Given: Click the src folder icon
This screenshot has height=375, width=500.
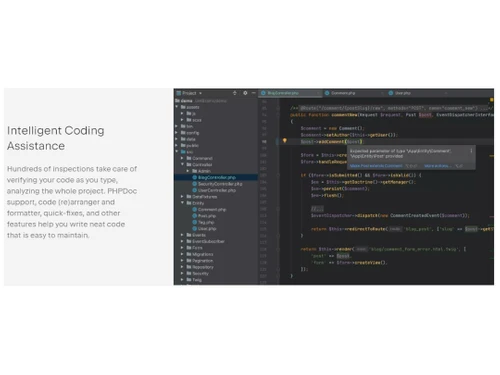Looking at the screenshot, I should (x=183, y=152).
